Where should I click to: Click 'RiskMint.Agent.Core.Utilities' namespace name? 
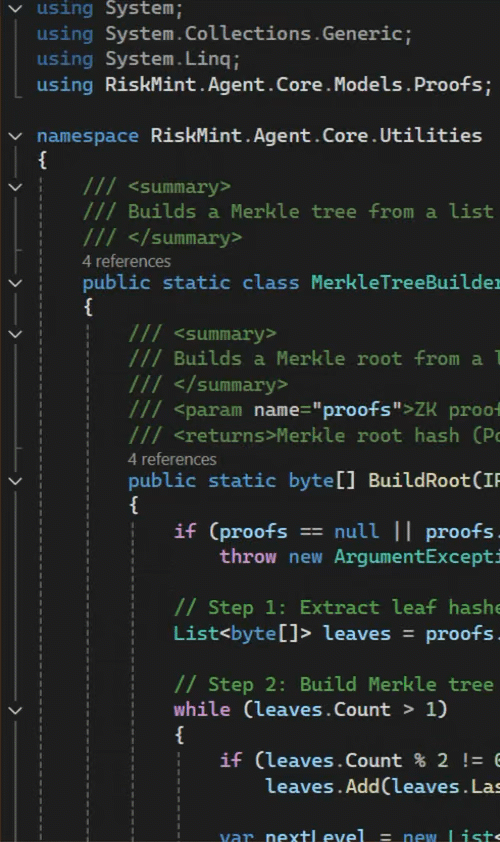(316, 136)
